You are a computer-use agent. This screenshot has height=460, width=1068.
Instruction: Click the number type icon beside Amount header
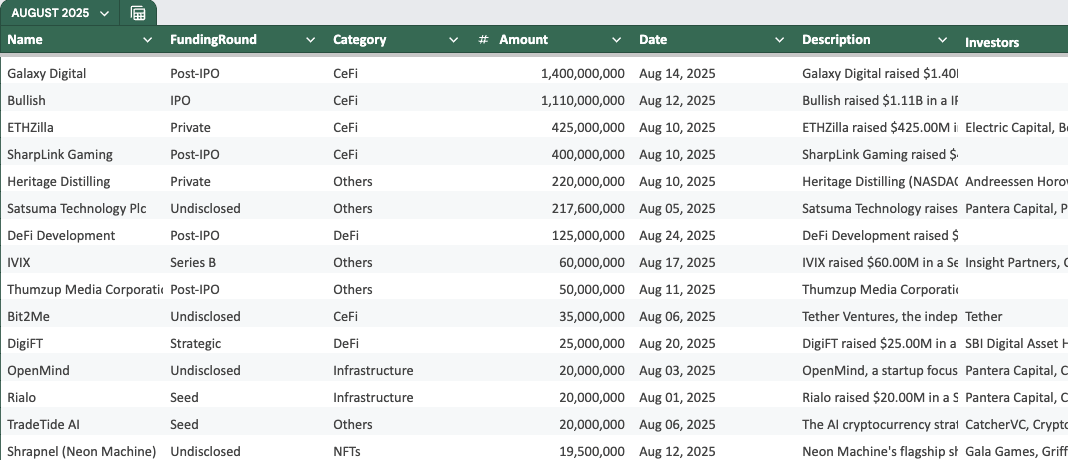(x=483, y=40)
